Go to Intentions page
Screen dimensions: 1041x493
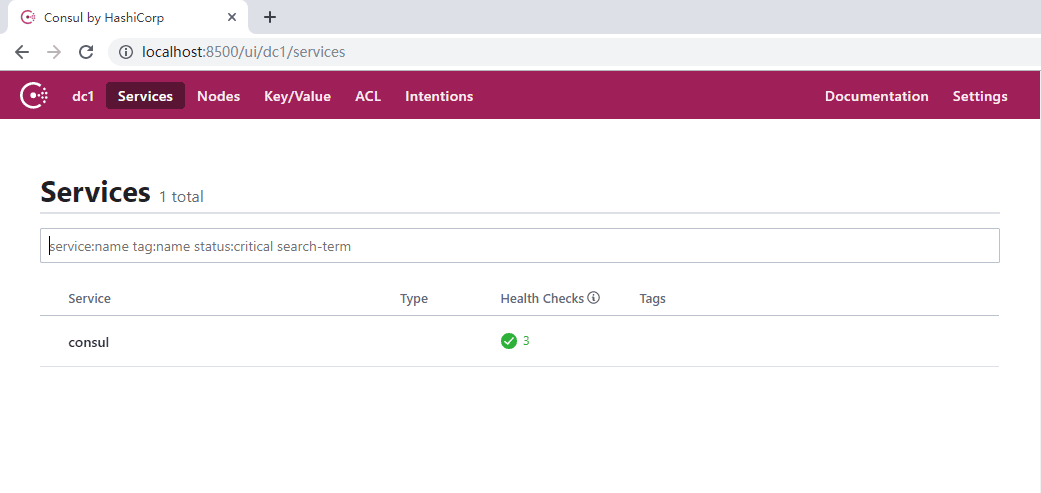tap(439, 96)
